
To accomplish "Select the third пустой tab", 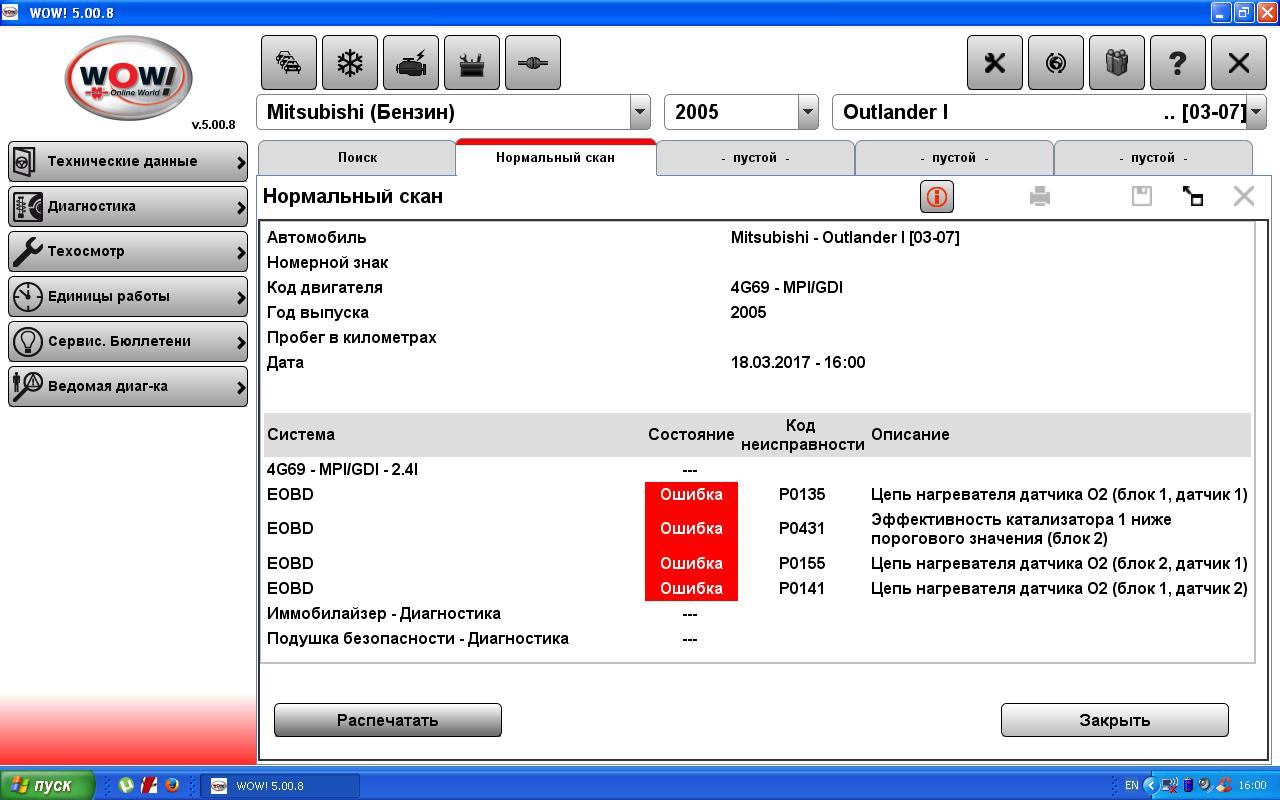I will pos(1153,158).
